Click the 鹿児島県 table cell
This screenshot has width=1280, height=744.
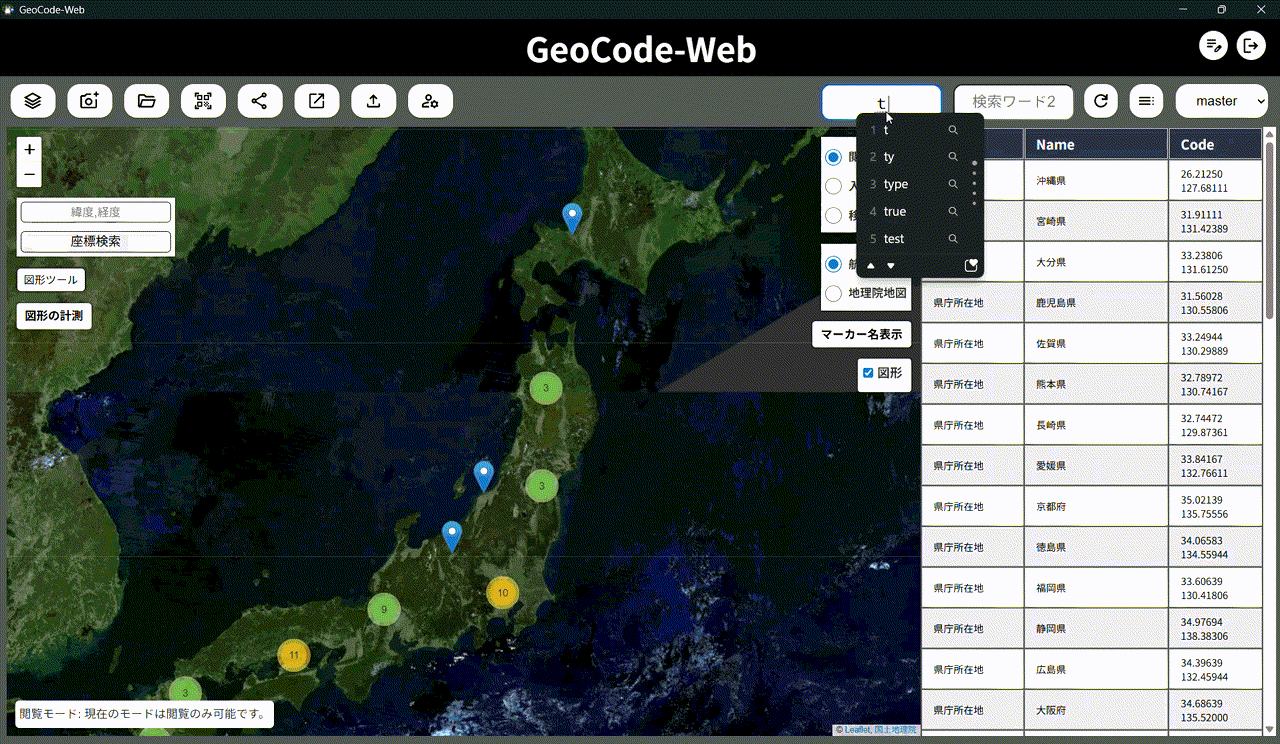(1096, 302)
